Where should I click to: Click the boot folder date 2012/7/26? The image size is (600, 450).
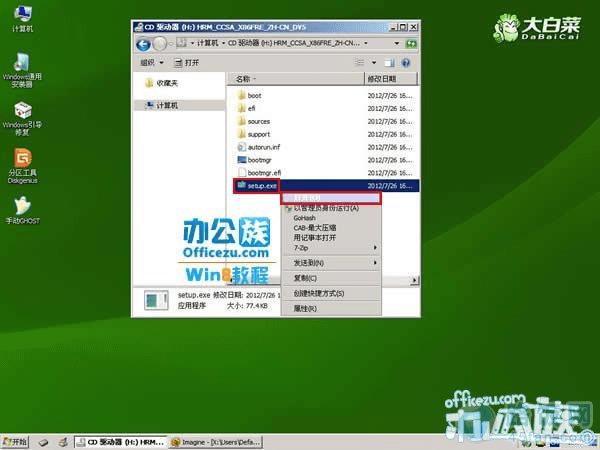point(390,96)
